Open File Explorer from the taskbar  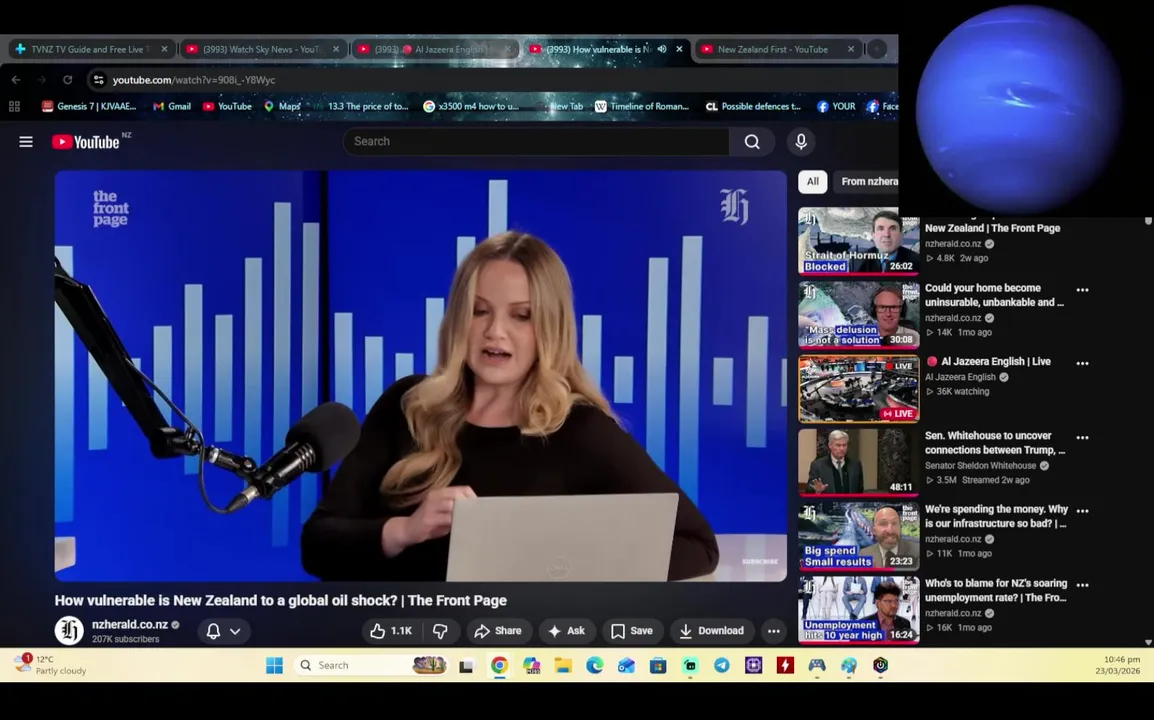(x=563, y=666)
